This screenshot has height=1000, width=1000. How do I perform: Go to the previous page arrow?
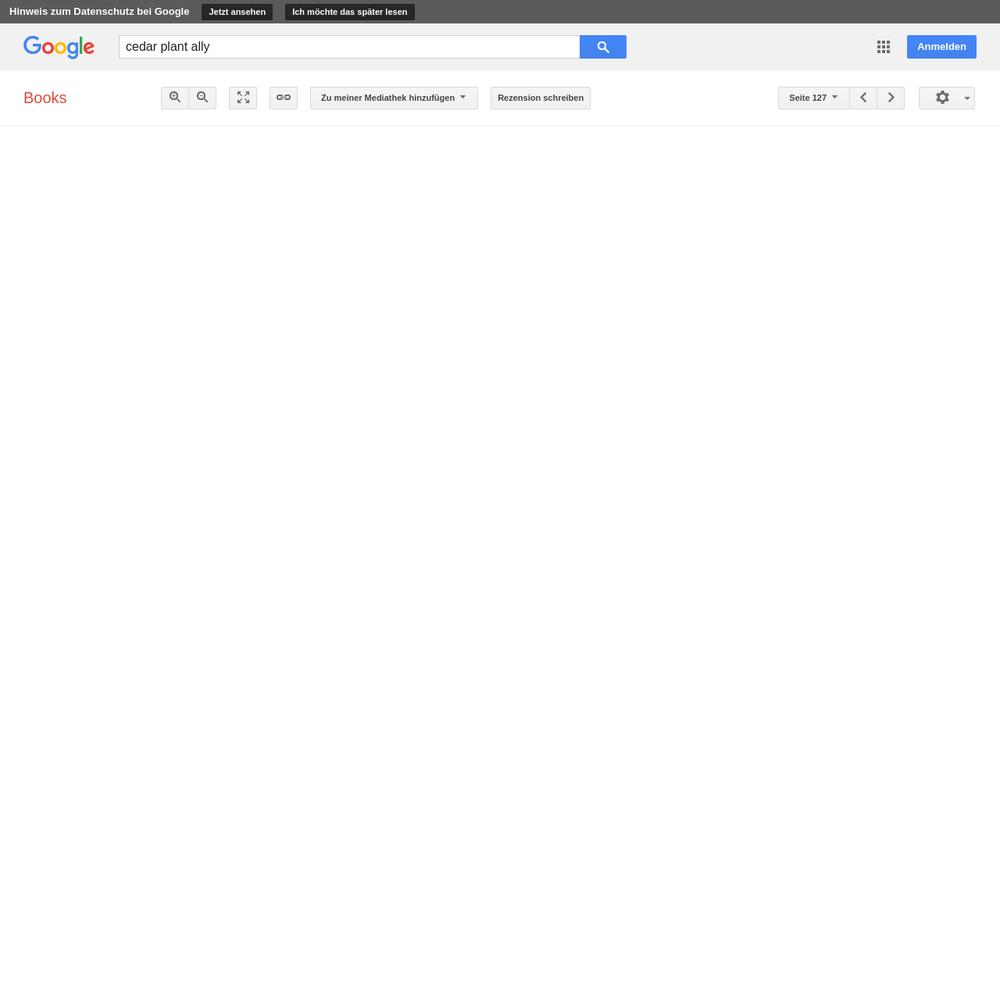[864, 98]
